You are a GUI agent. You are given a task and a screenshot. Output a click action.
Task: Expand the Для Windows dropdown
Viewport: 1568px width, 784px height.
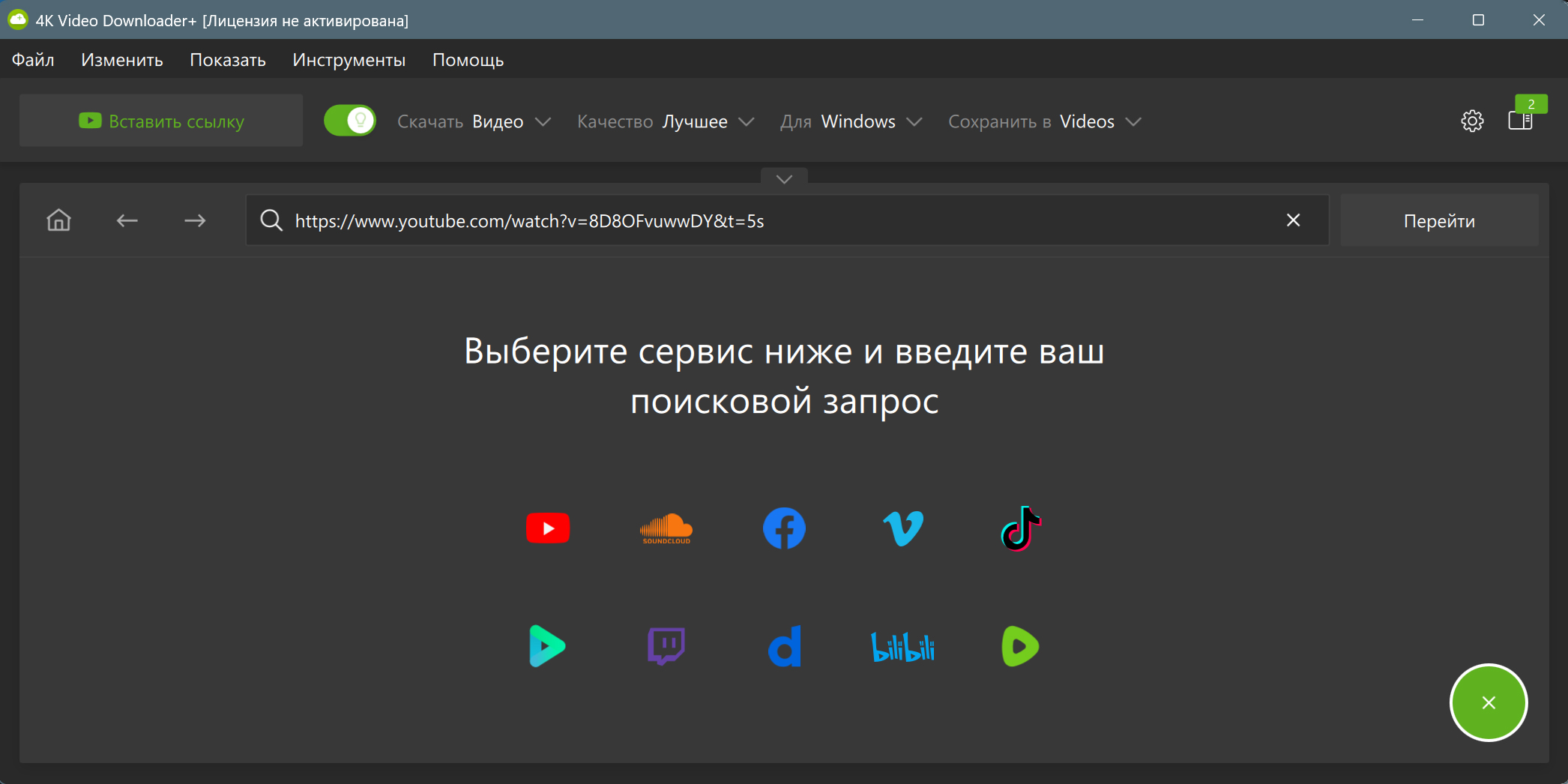point(851,121)
